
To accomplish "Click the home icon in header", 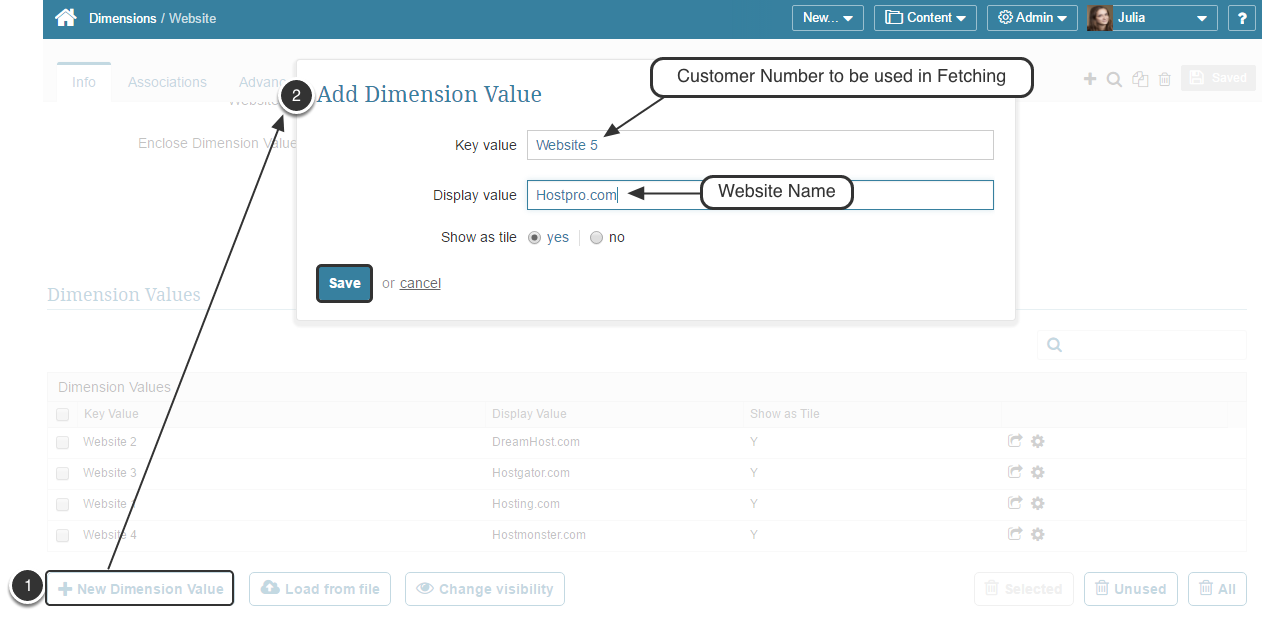I will coord(66,18).
